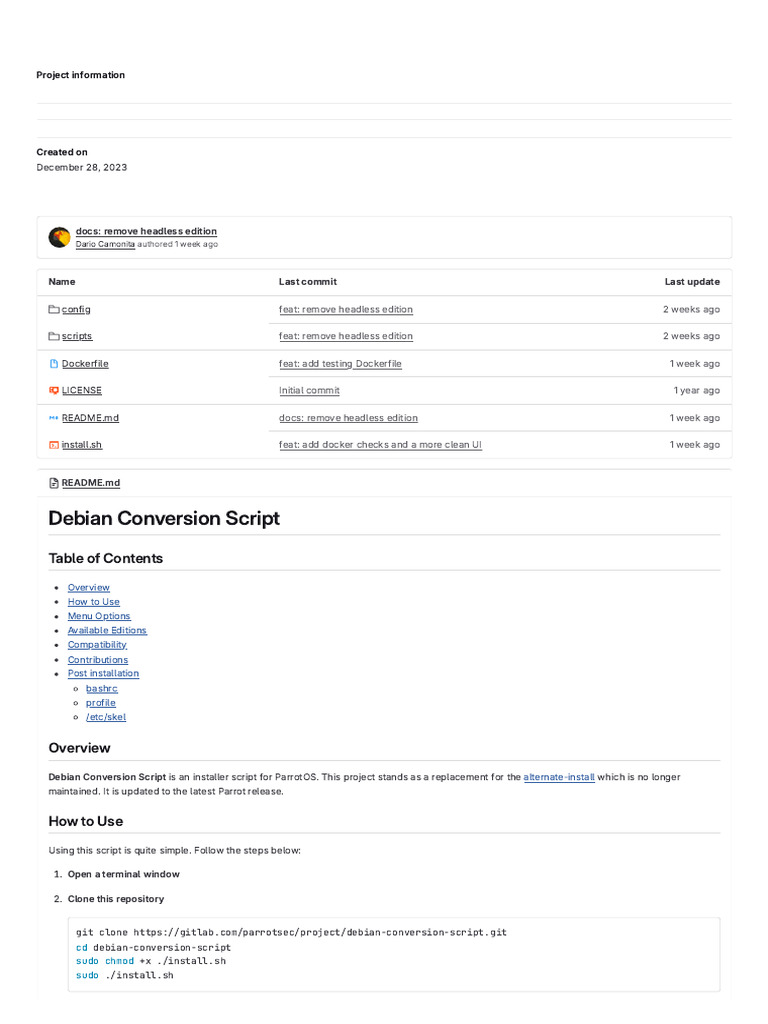Open the alternate-install project link
This screenshot has height=1024, width=768.
coord(559,777)
